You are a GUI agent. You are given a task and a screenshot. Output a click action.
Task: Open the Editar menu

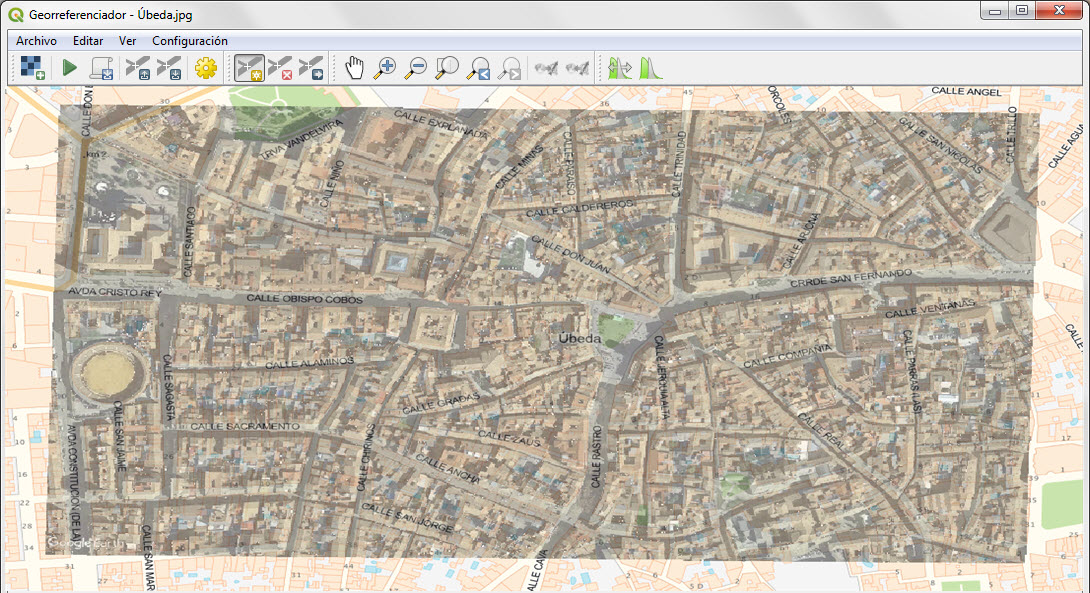tap(88, 41)
